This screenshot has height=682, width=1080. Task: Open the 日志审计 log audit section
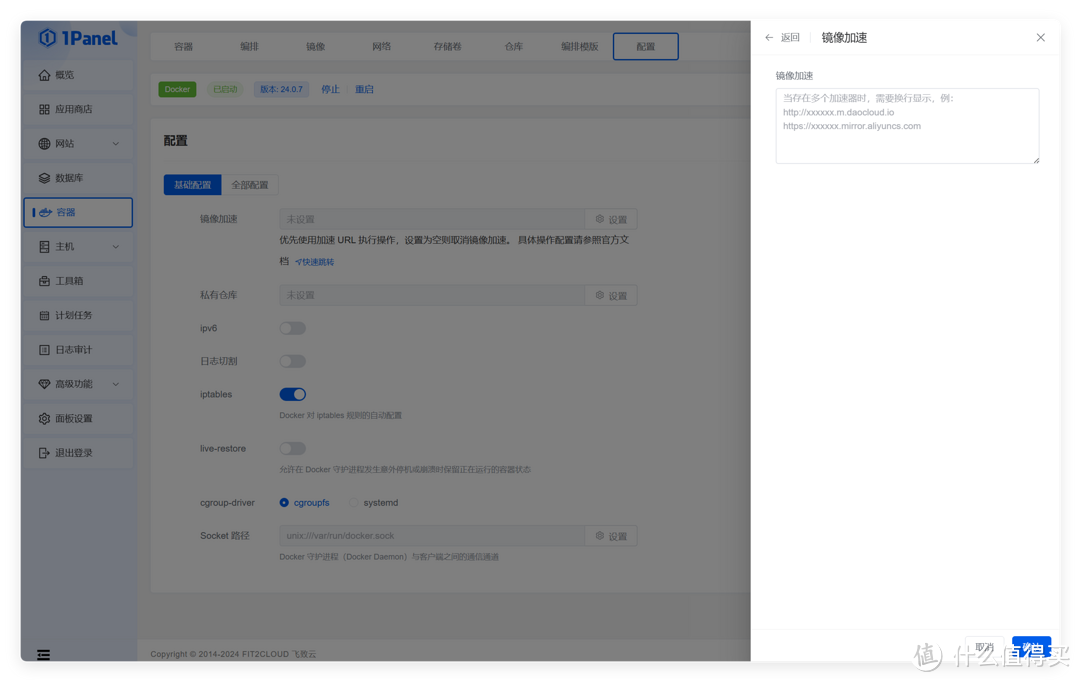point(77,349)
